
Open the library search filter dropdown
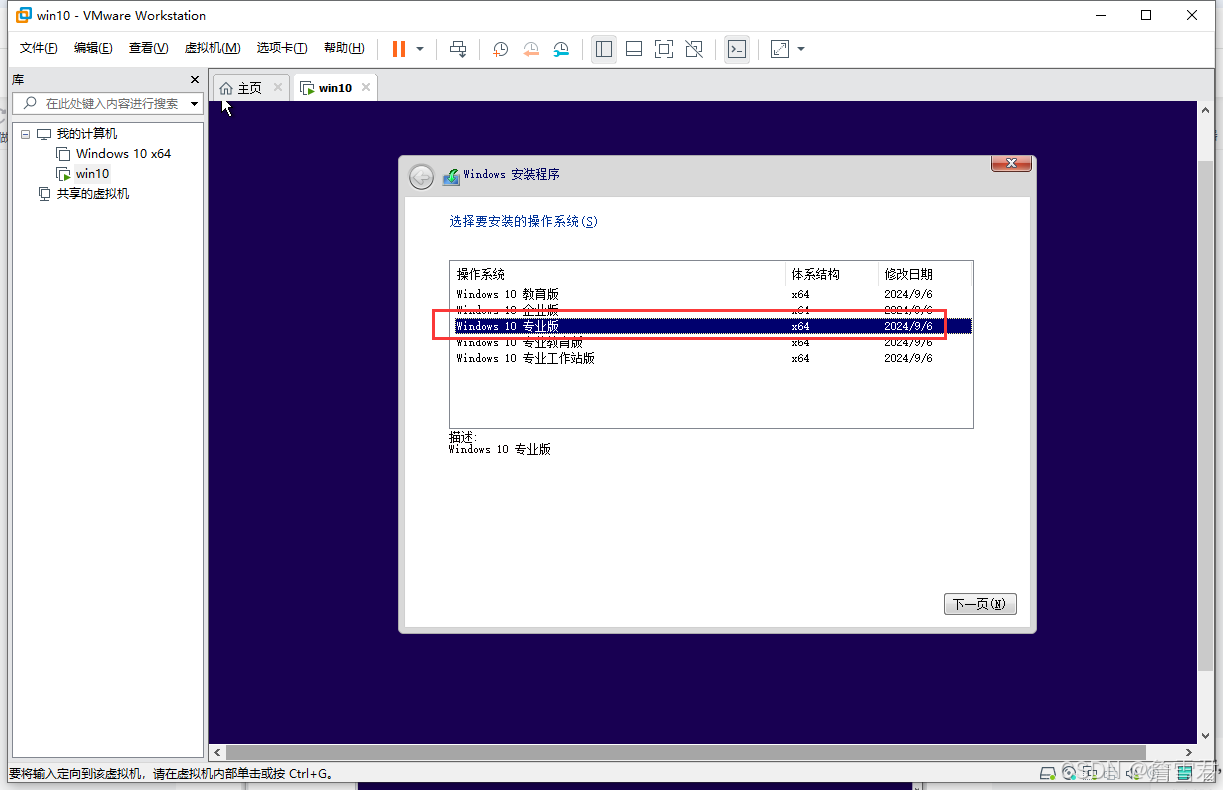click(x=194, y=103)
